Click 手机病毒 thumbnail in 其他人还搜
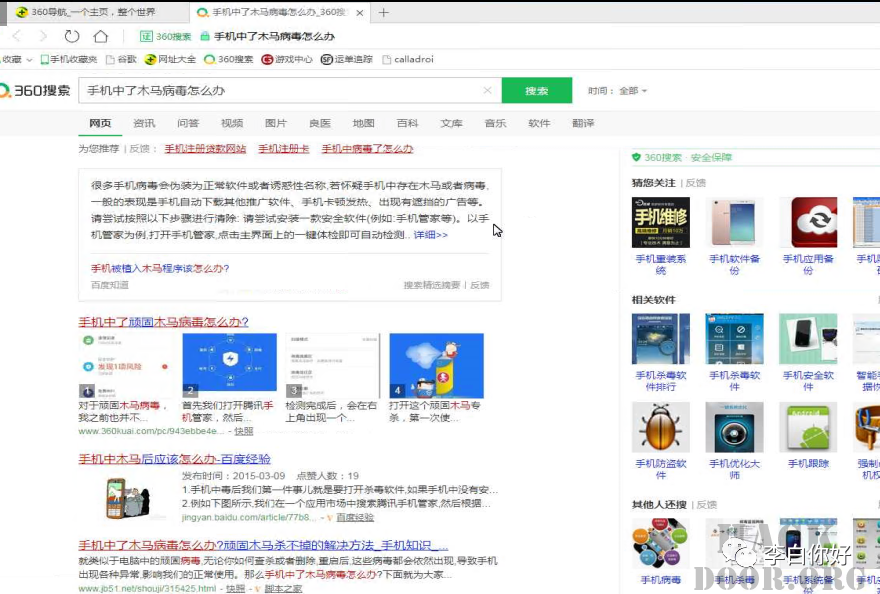This screenshot has height=594, width=880. (661, 543)
